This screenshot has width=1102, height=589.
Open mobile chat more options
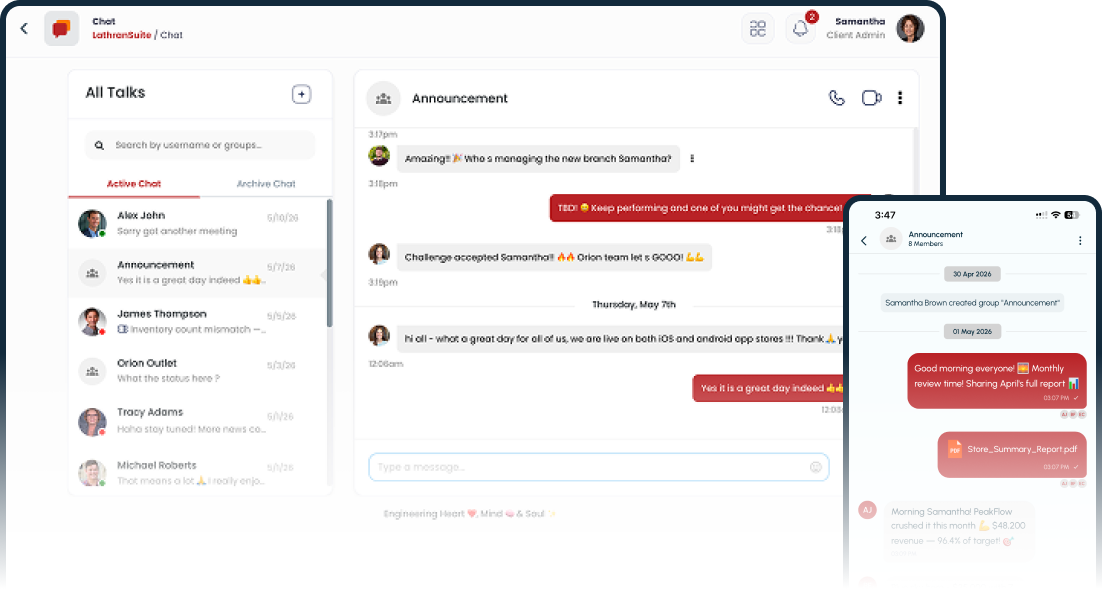[1080, 240]
